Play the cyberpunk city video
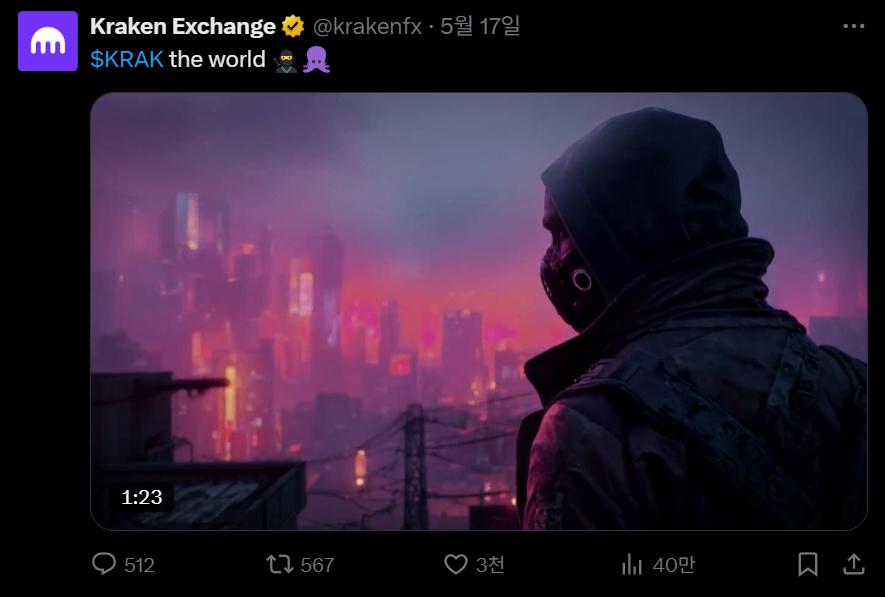885x597 pixels. (x=479, y=311)
